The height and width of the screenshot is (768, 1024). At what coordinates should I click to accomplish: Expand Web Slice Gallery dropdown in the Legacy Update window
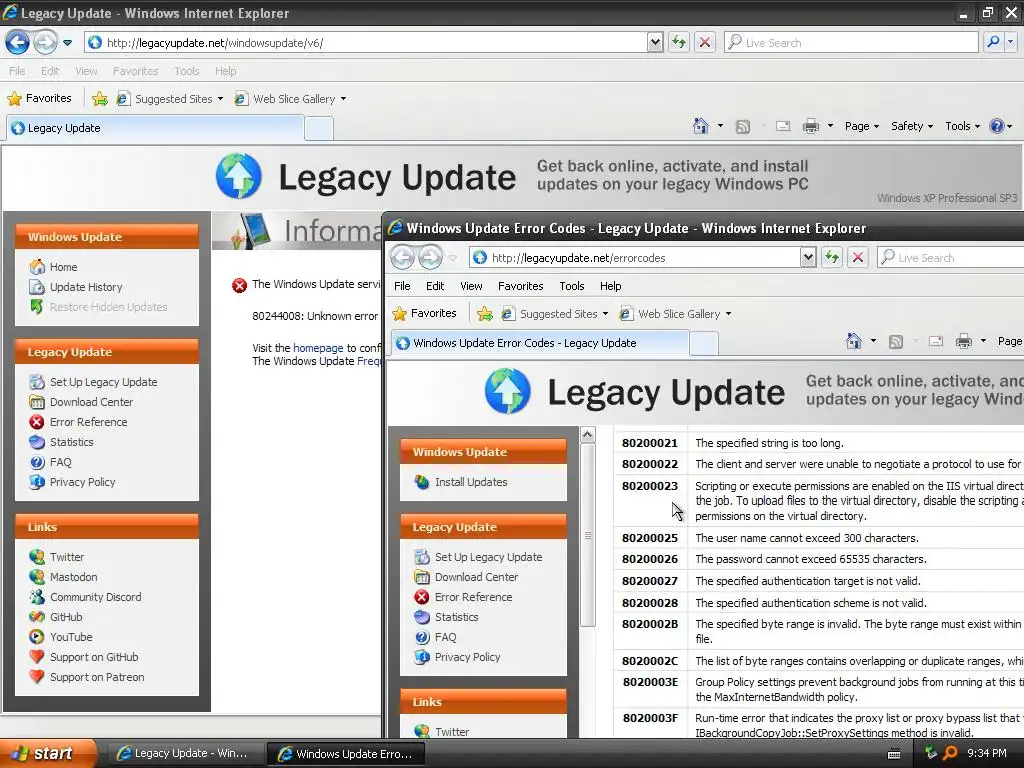pos(343,99)
